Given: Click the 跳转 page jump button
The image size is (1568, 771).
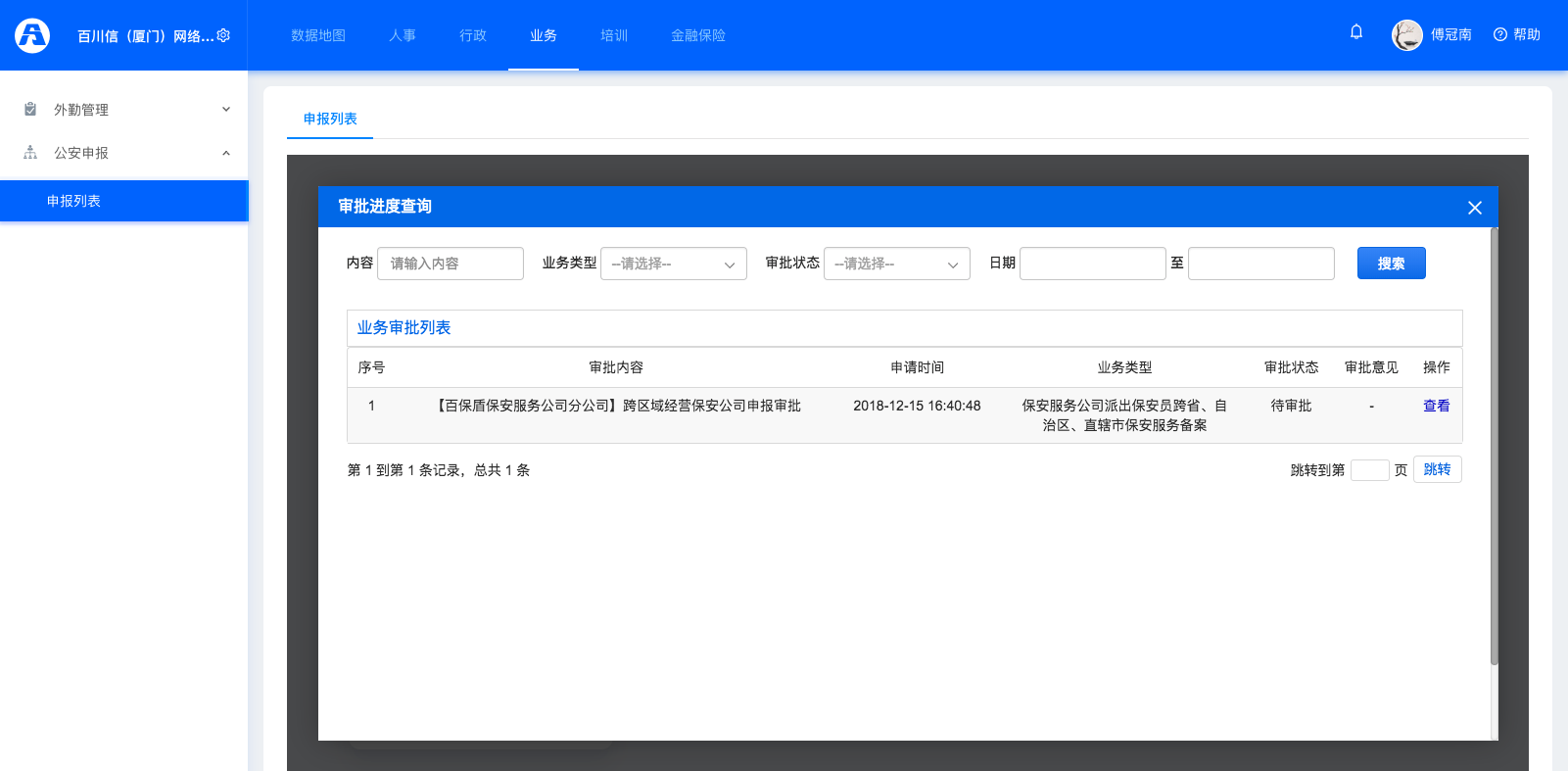Looking at the screenshot, I should [x=1437, y=470].
